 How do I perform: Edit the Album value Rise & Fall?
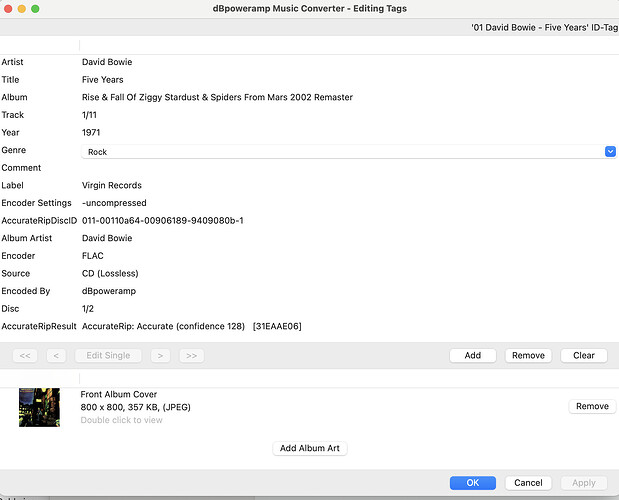pos(217,97)
